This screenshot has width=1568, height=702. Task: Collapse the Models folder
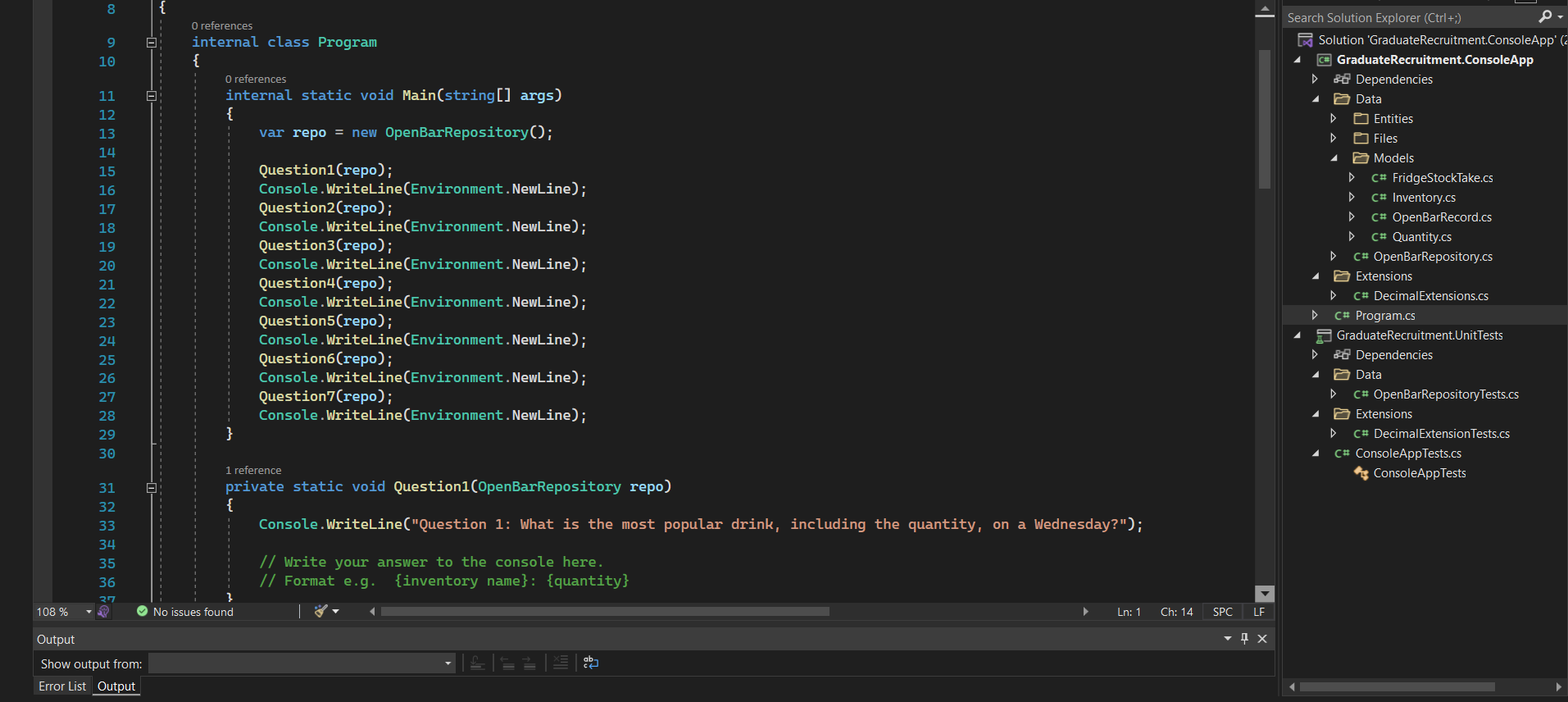pyautogui.click(x=1334, y=158)
